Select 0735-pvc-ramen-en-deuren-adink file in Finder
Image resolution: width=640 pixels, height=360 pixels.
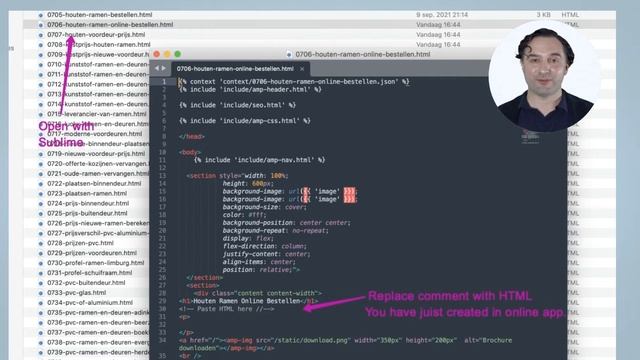[98, 313]
